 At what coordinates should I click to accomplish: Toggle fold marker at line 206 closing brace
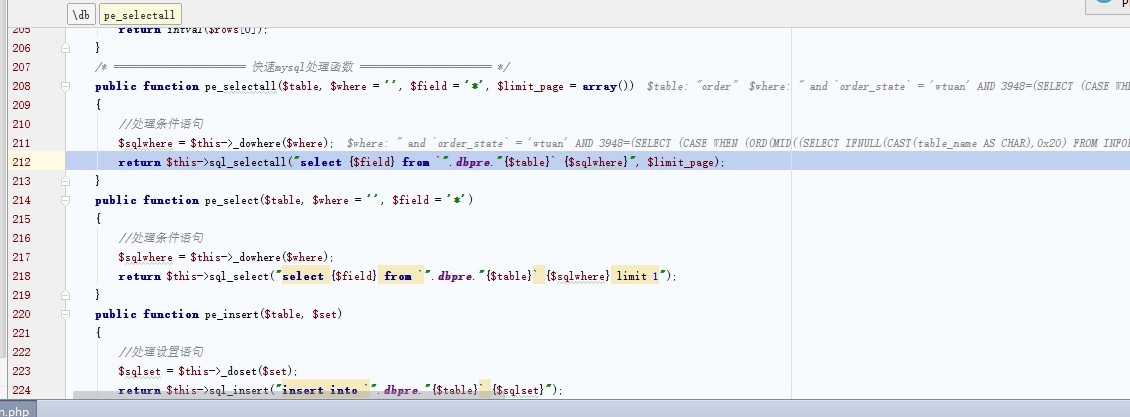point(66,48)
